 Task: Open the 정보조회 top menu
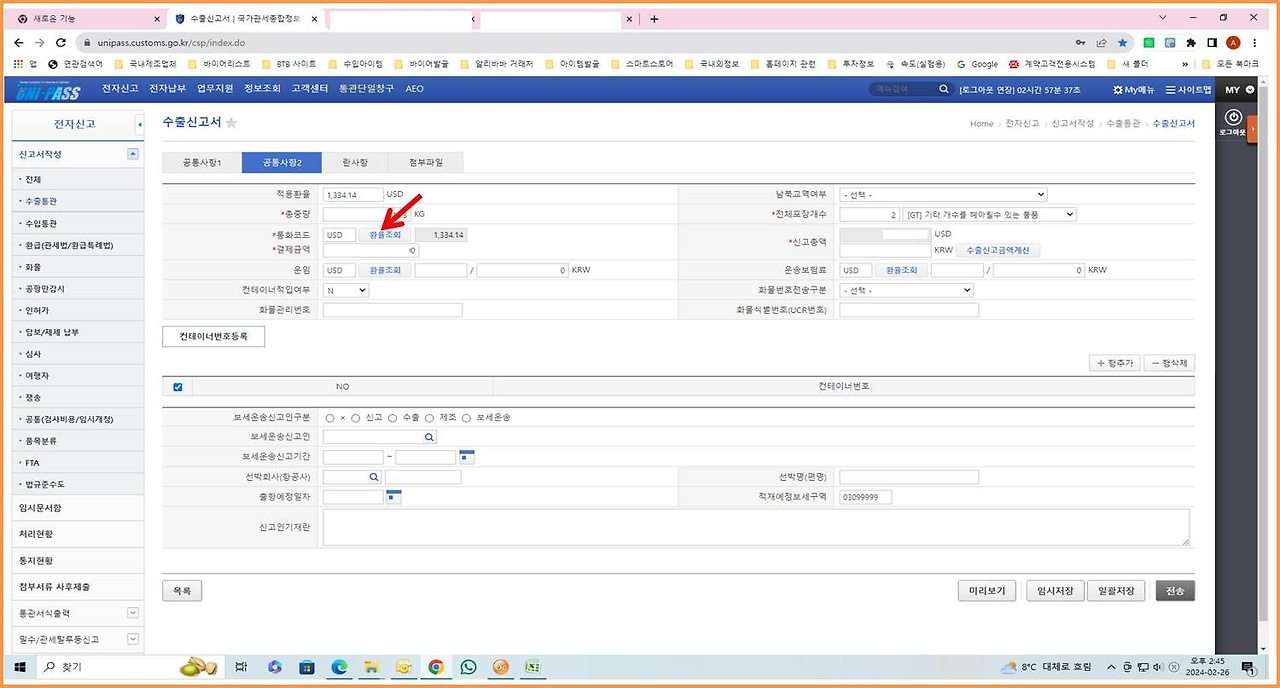(x=262, y=89)
